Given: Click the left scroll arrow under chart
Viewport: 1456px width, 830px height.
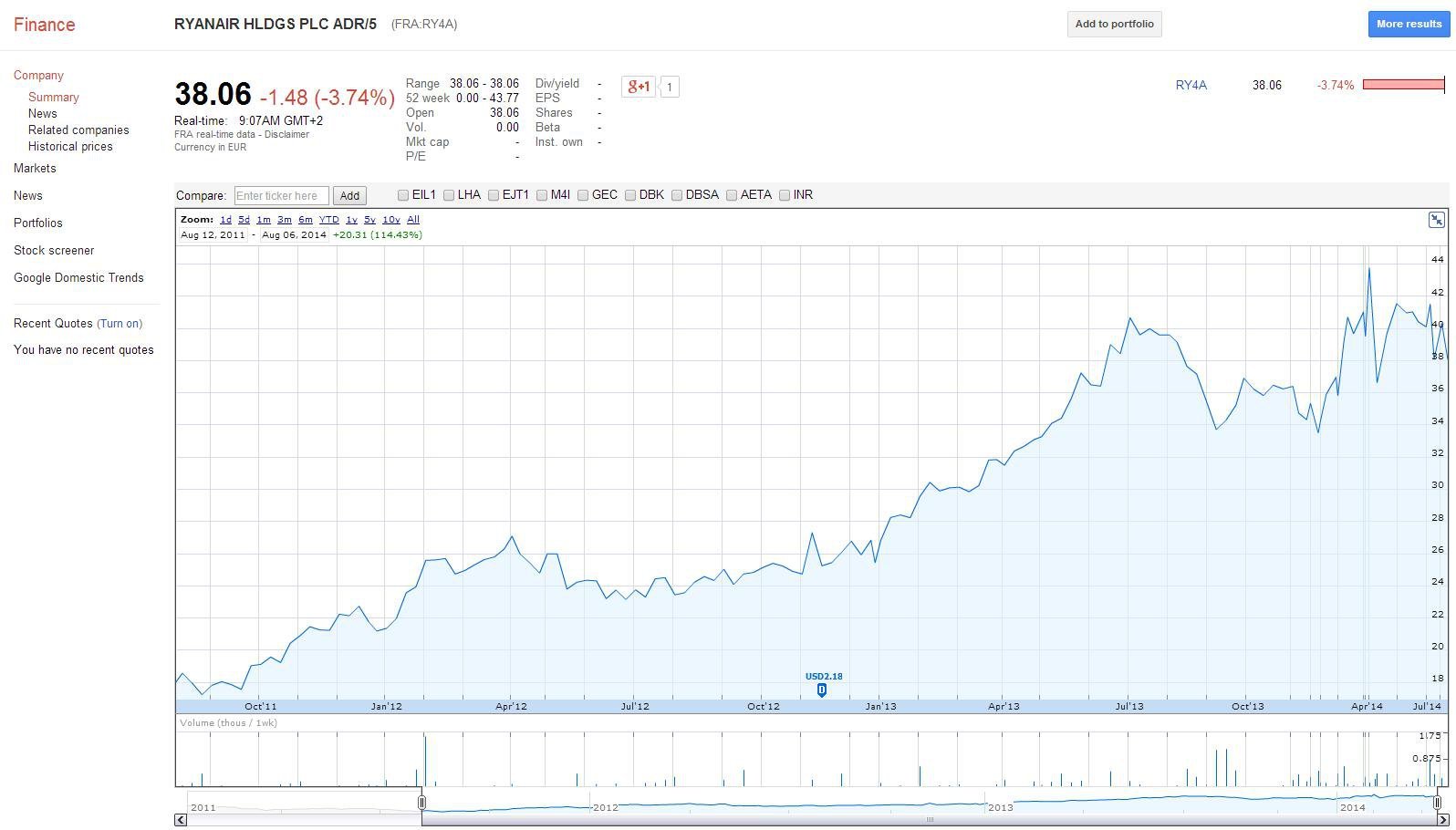Looking at the screenshot, I should coord(181,819).
